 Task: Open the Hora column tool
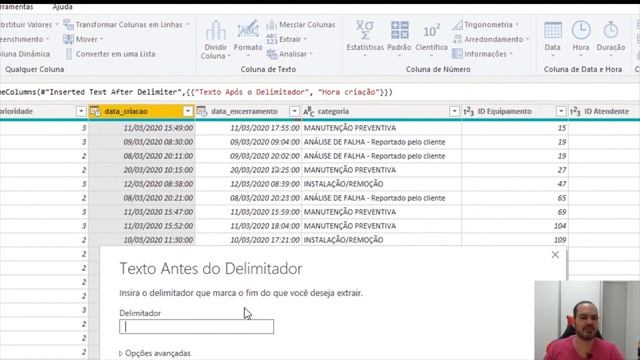point(581,39)
